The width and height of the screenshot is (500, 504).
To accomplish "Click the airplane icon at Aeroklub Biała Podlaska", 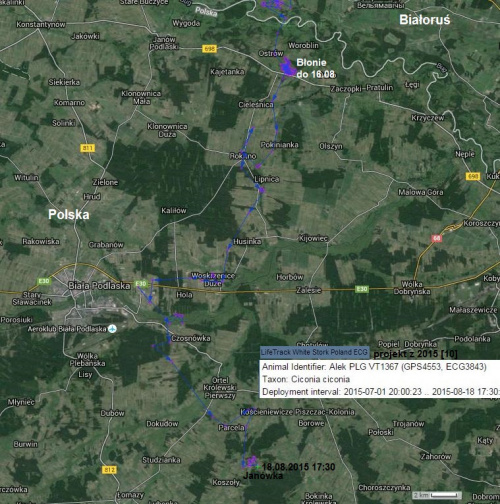I will [113, 329].
